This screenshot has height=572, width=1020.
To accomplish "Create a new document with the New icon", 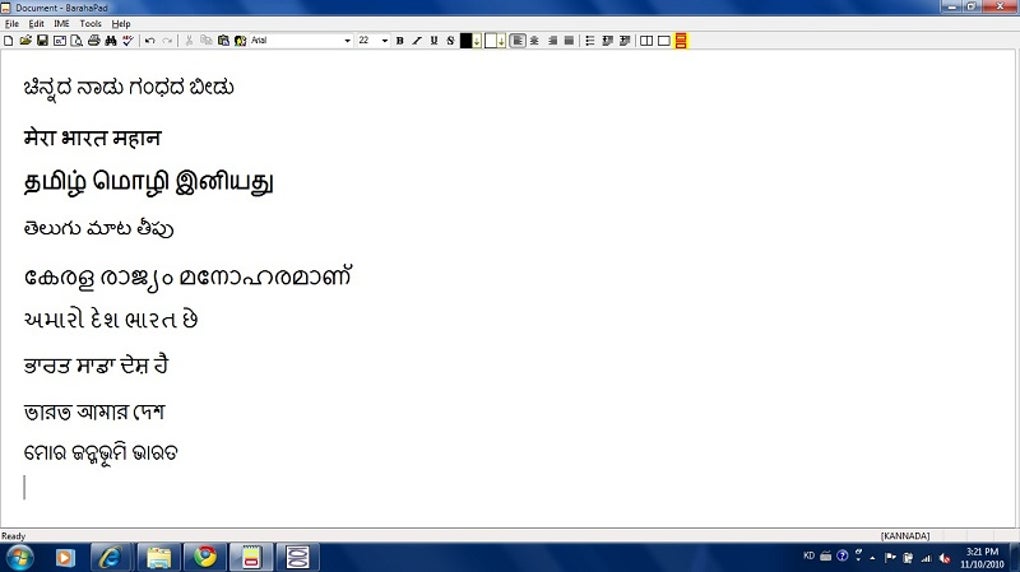I will 8,40.
